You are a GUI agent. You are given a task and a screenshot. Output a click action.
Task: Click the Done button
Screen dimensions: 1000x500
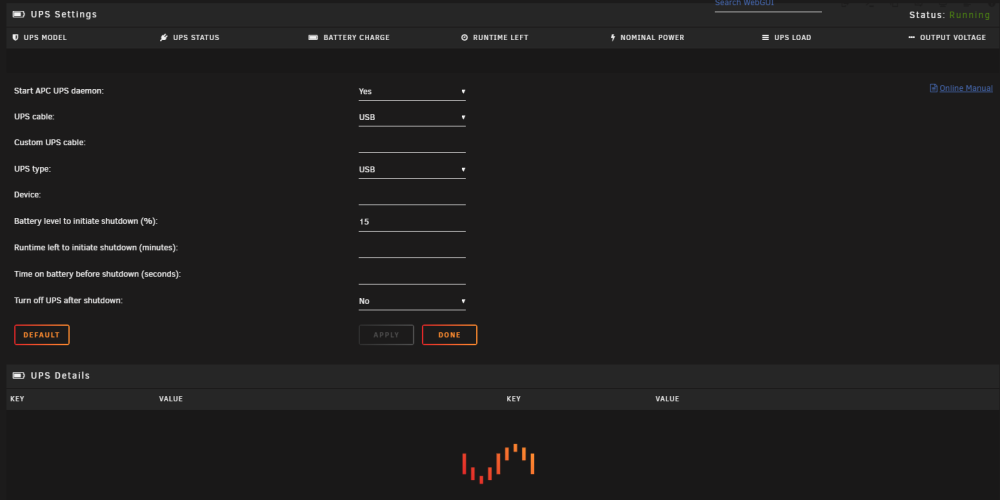coord(449,335)
